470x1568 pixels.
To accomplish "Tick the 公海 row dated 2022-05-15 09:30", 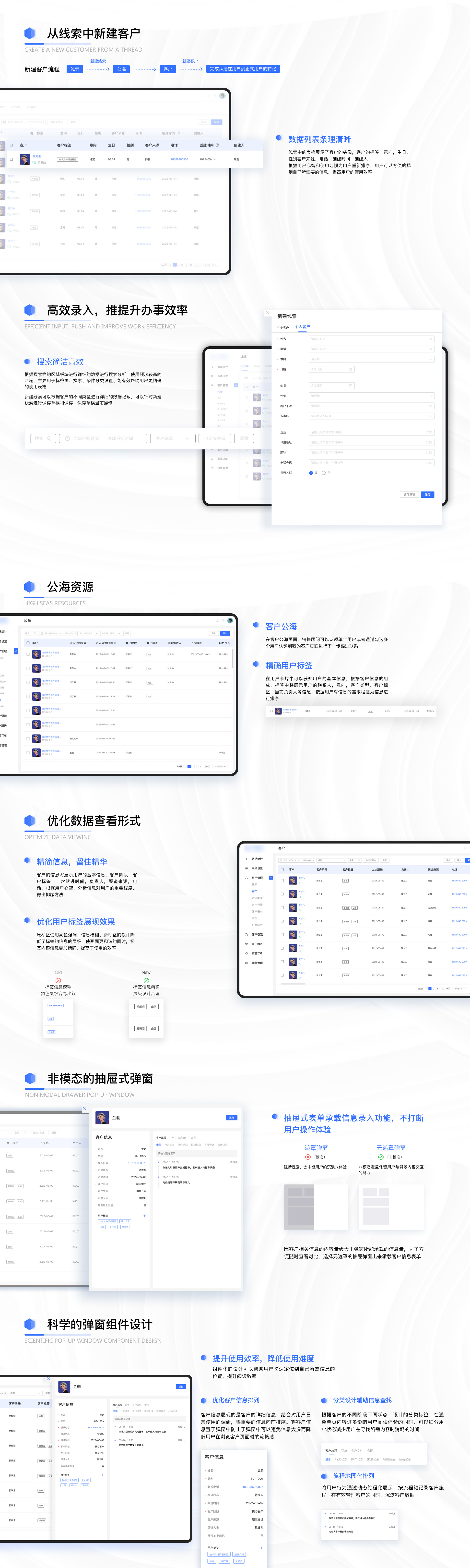I will [28, 682].
